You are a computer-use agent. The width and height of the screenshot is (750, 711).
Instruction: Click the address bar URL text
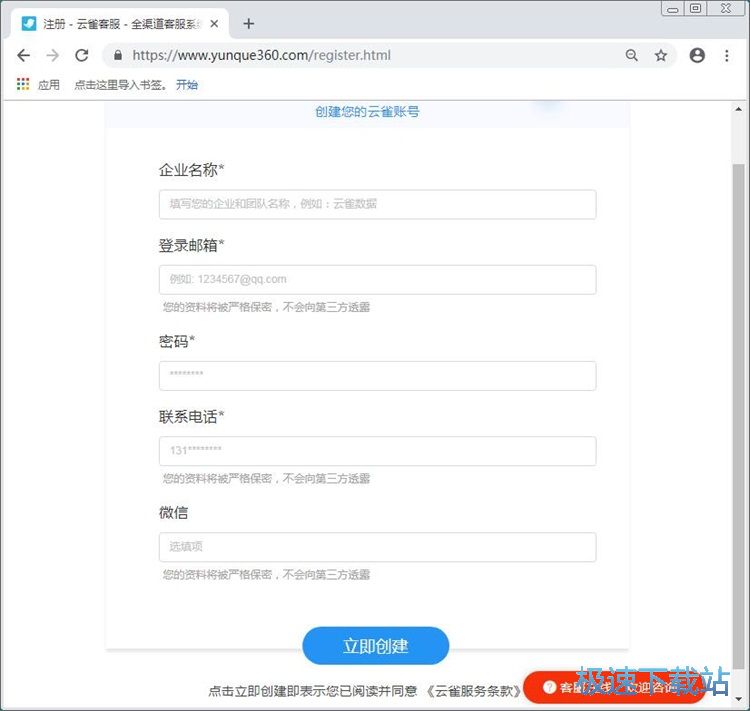coord(262,56)
